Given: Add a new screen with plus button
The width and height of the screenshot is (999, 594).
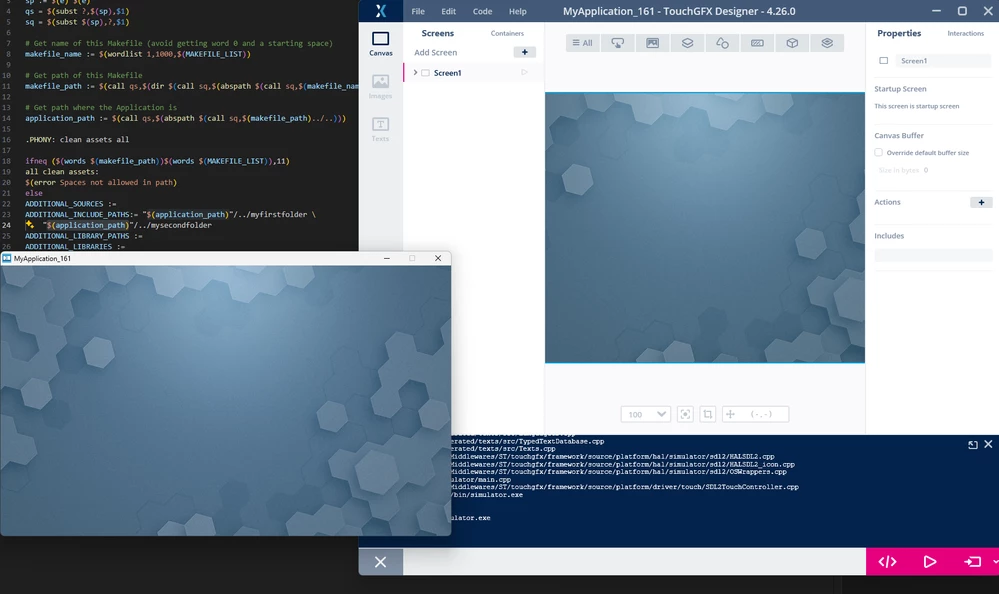Looking at the screenshot, I should point(524,52).
